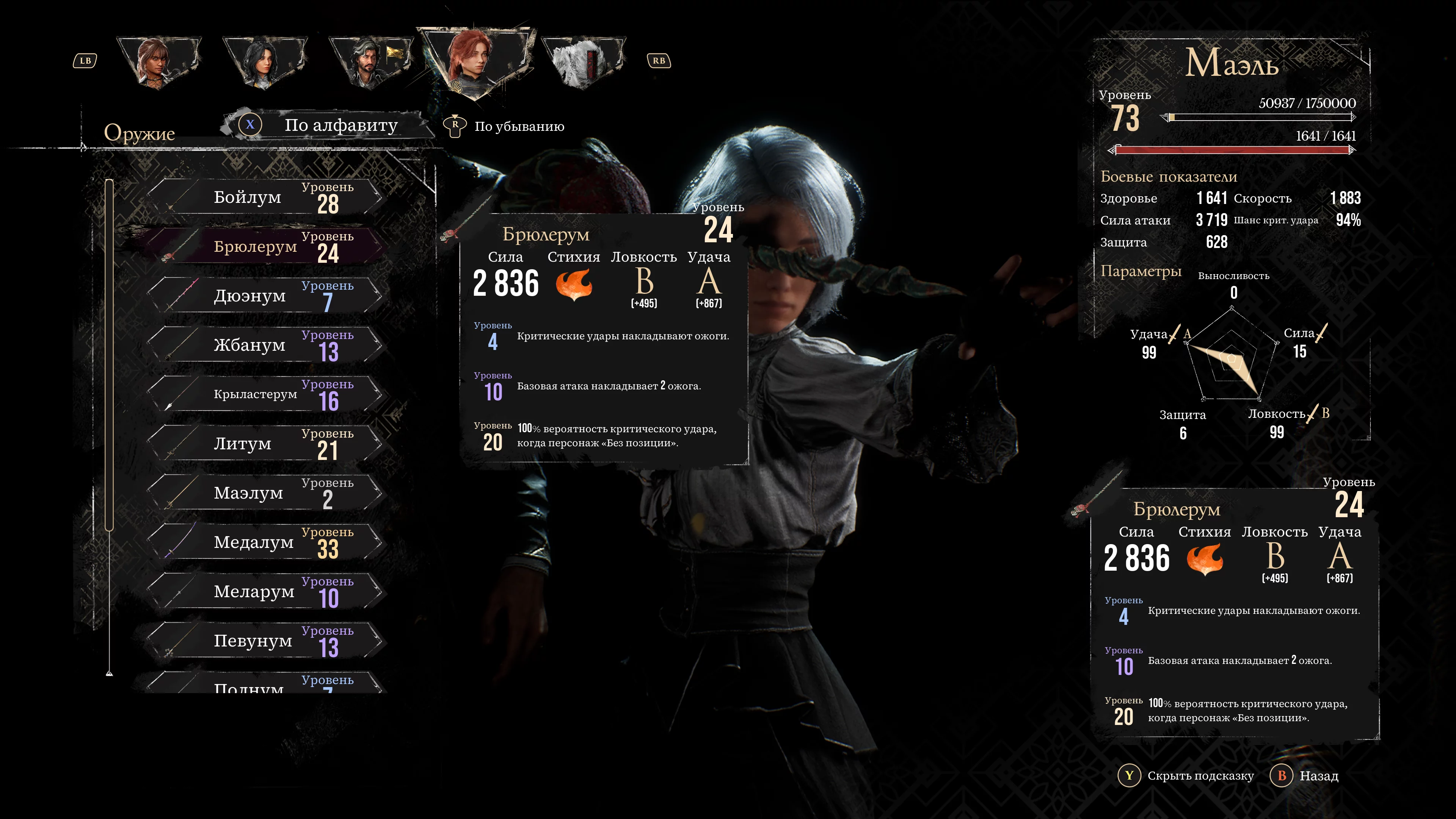1456x819 pixels.
Task: Open the Оружие tab heading
Action: (140, 133)
